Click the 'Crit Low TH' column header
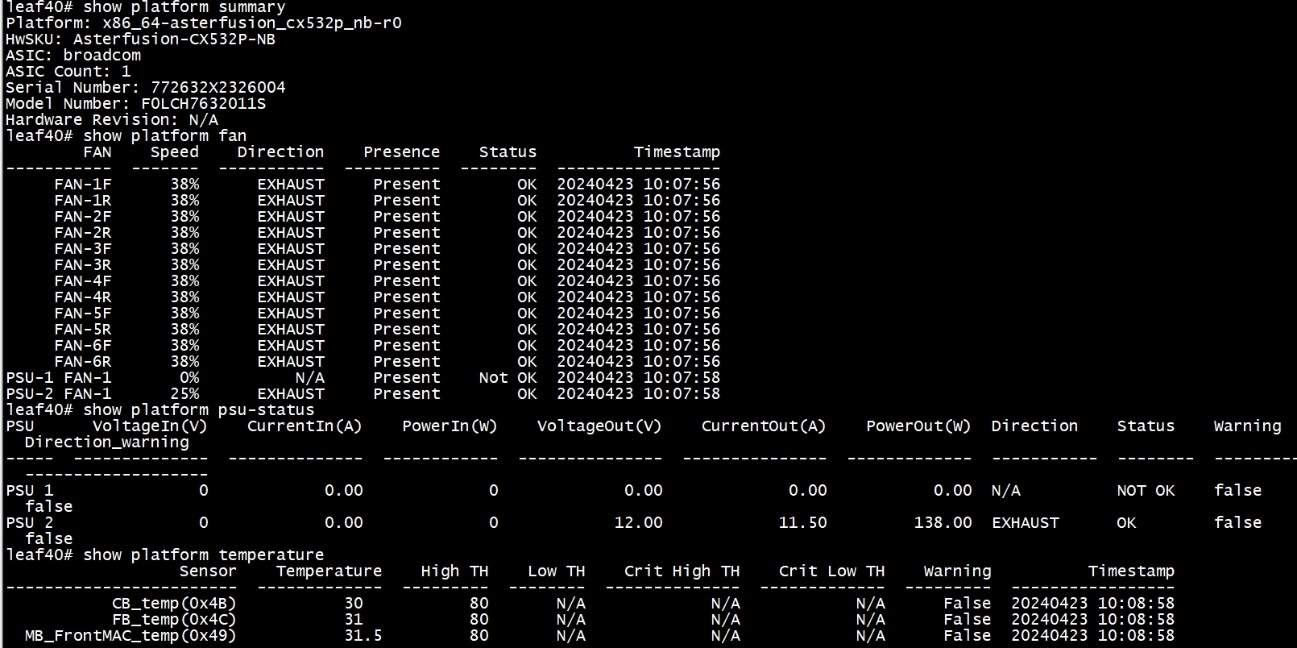The image size is (1297, 648). point(832,571)
